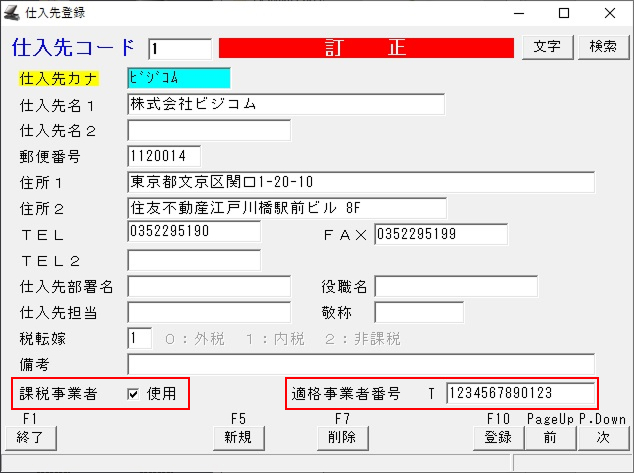
Task: Go to previous supplier with 前
Action: tap(550, 437)
